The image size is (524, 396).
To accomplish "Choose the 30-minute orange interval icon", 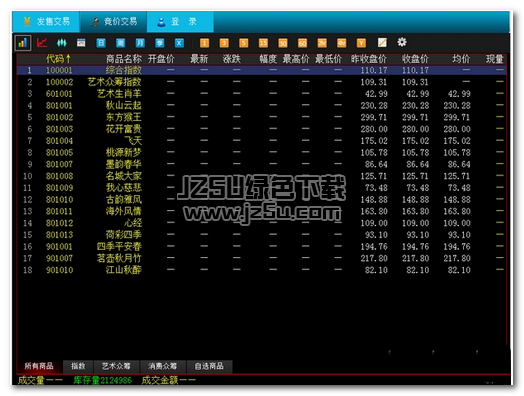I will point(283,43).
